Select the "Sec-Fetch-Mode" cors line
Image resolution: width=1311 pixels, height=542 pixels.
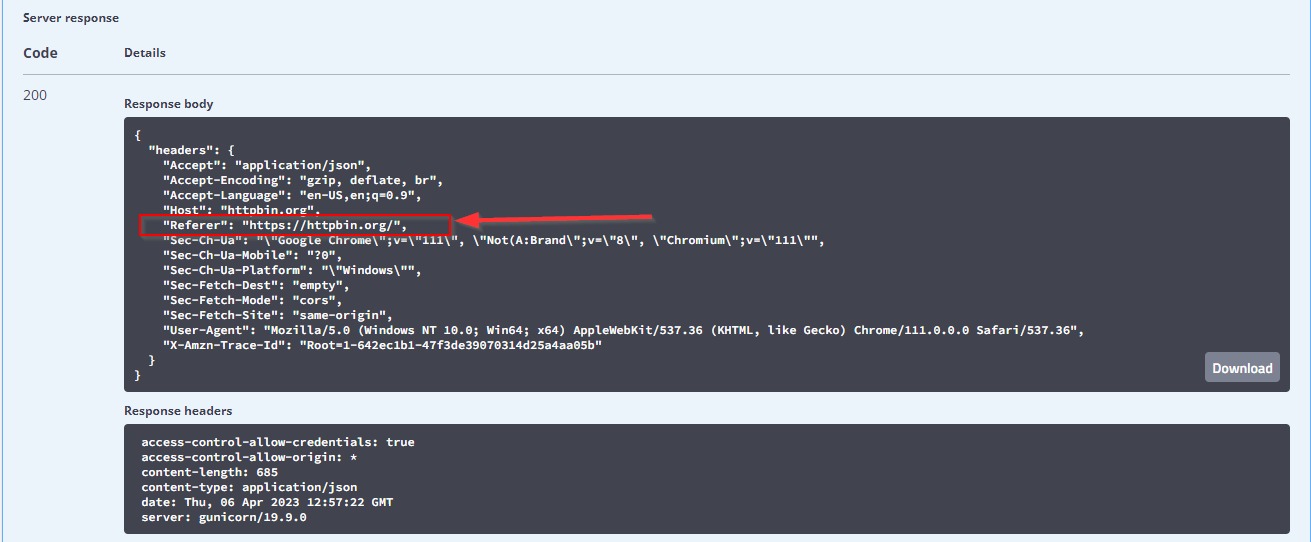coord(253,300)
